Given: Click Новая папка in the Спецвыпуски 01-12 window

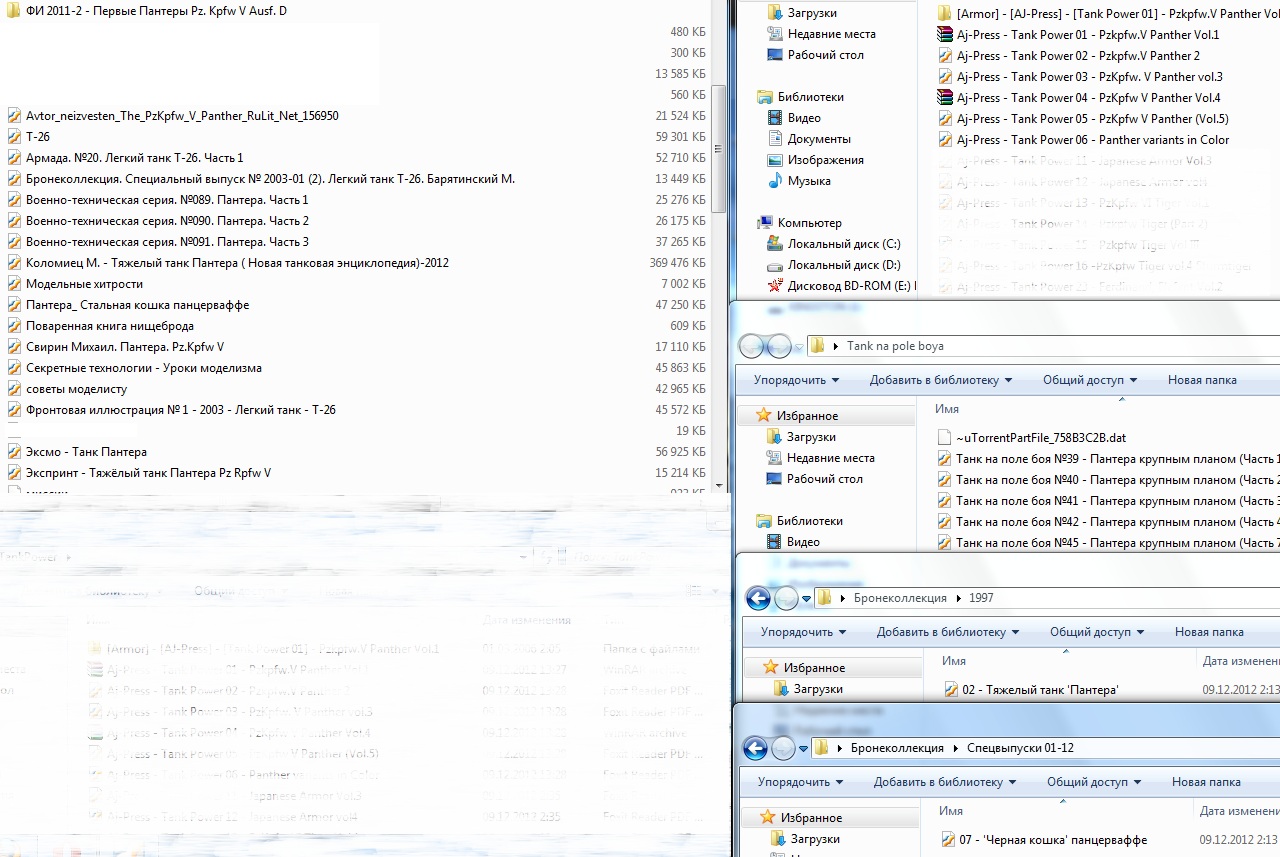Looking at the screenshot, I should 1206,782.
